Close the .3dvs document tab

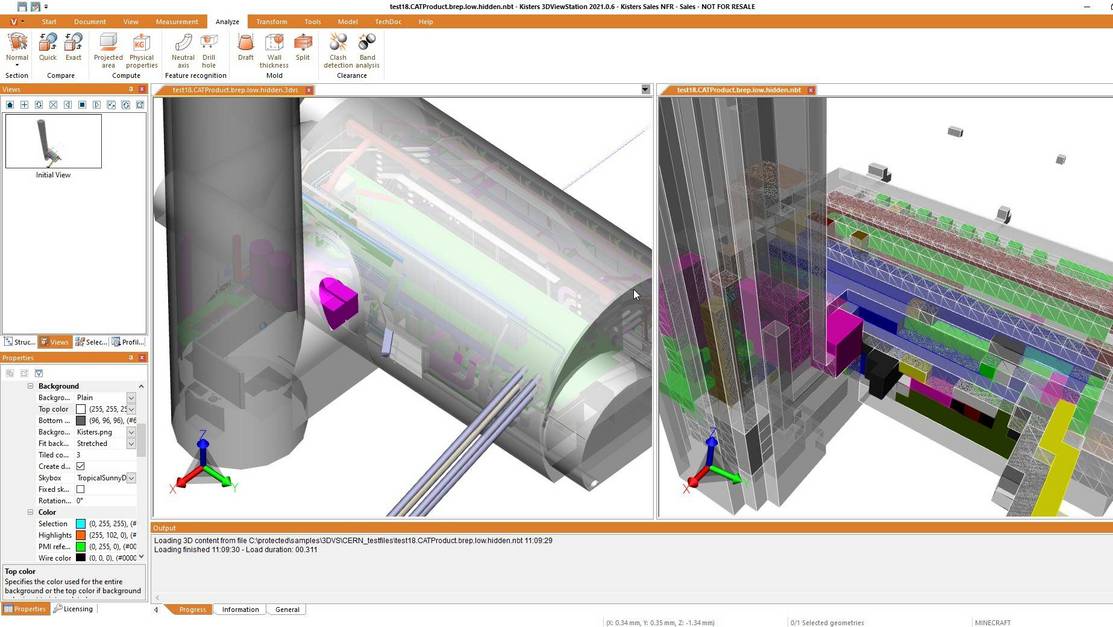coord(309,90)
